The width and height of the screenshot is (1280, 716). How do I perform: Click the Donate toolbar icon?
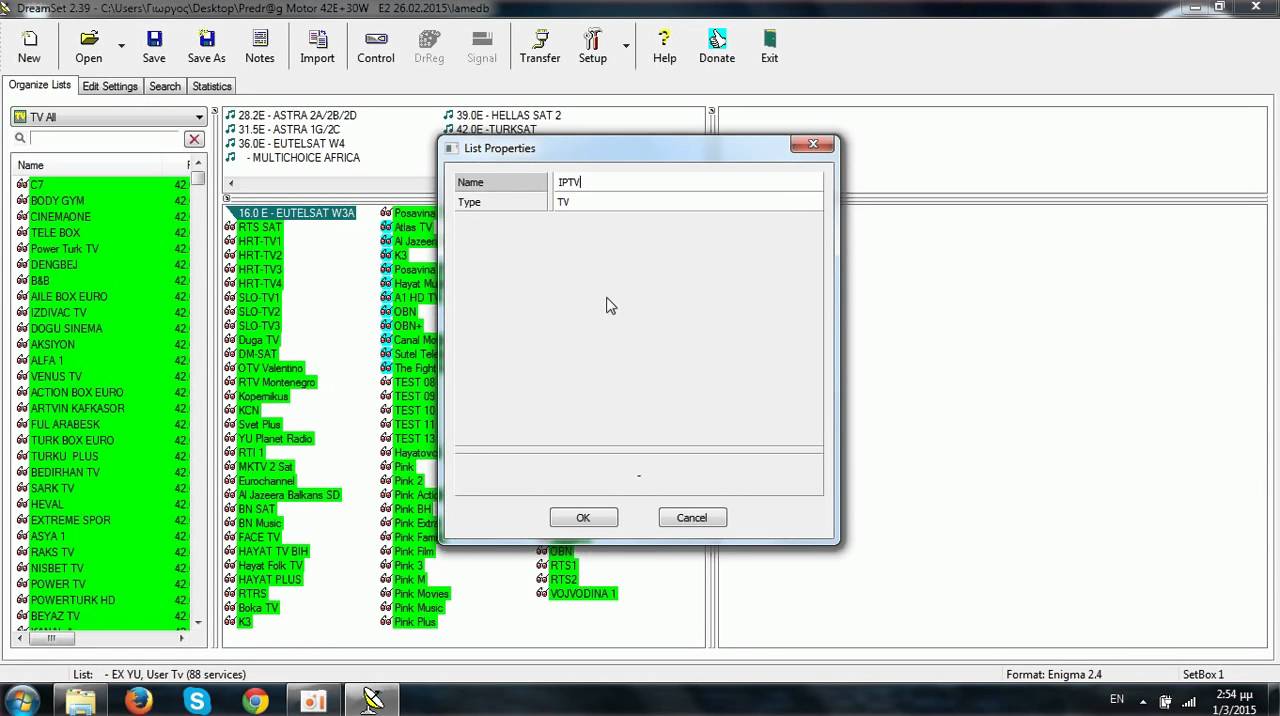point(717,46)
